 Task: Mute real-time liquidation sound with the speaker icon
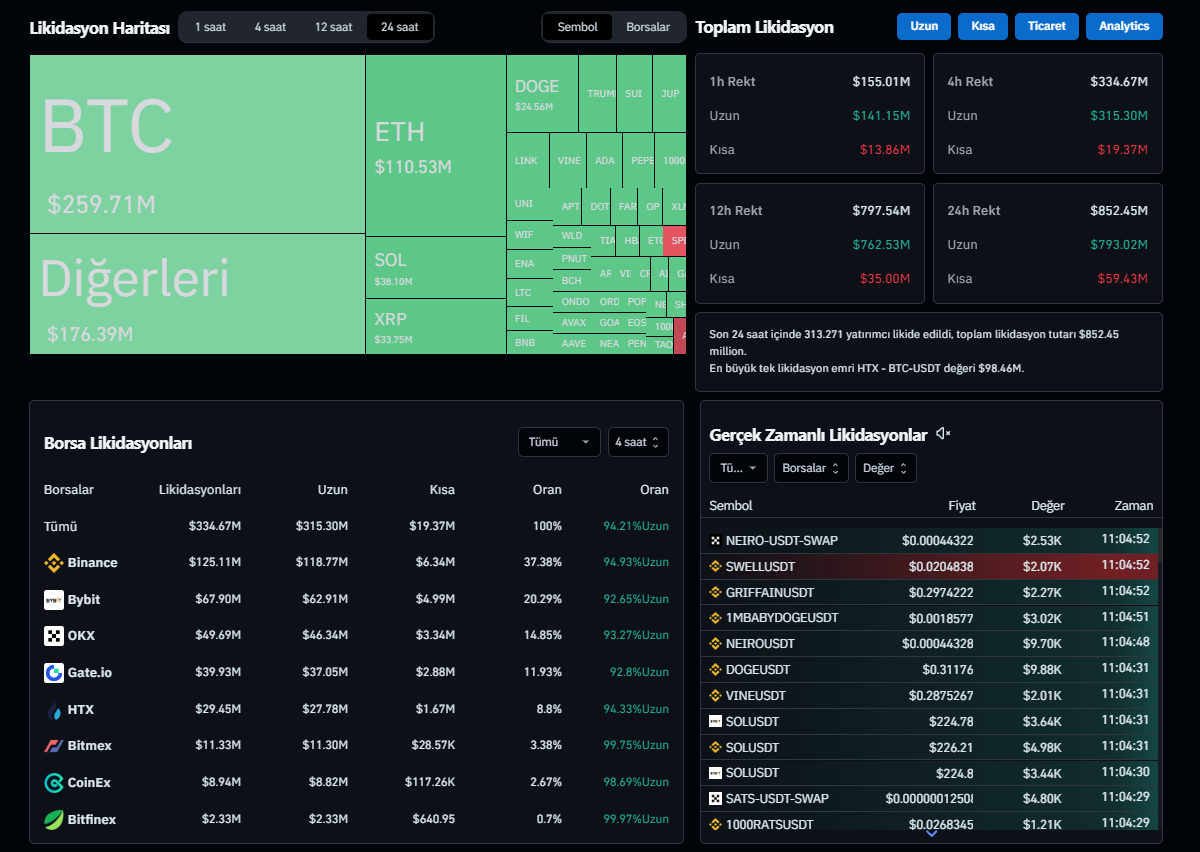(x=943, y=434)
